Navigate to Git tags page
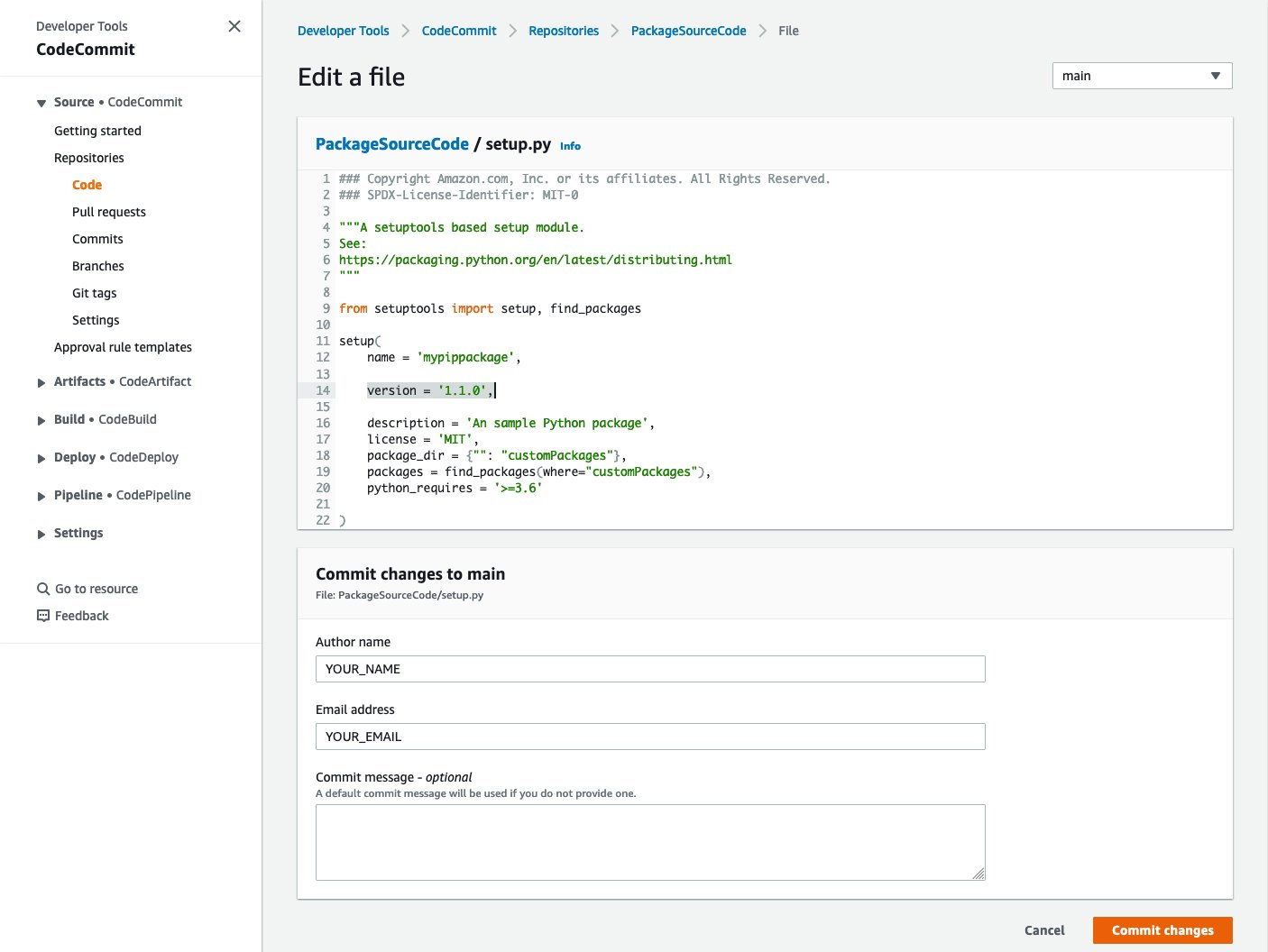 coord(94,293)
